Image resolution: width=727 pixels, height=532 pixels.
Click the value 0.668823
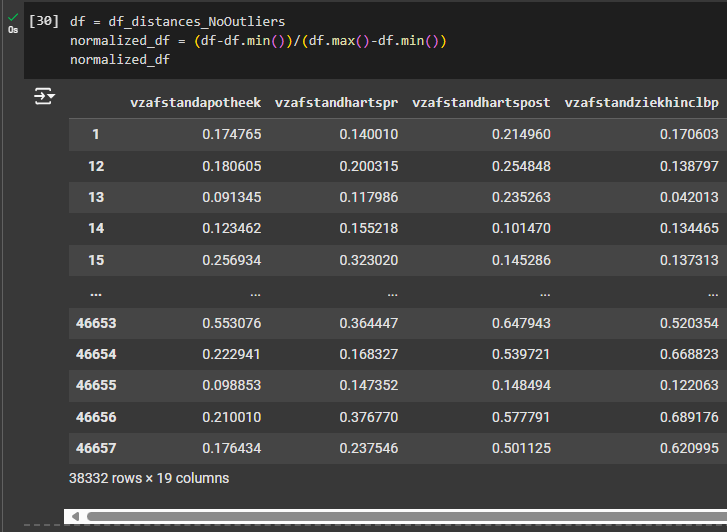point(689,354)
